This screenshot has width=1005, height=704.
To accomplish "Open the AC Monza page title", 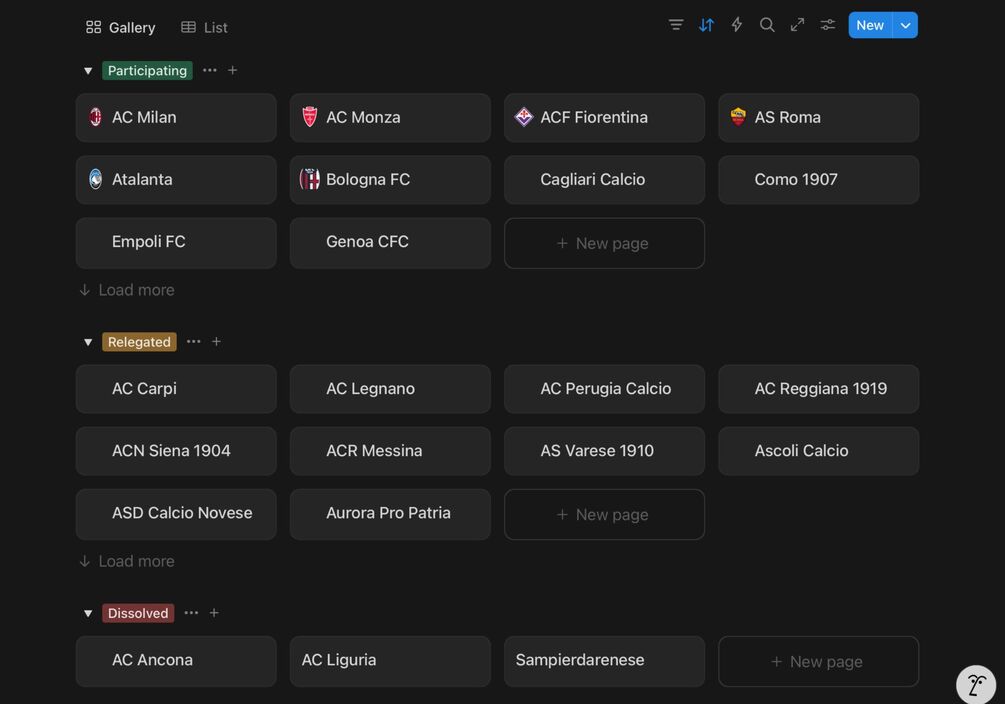I will (x=363, y=117).
